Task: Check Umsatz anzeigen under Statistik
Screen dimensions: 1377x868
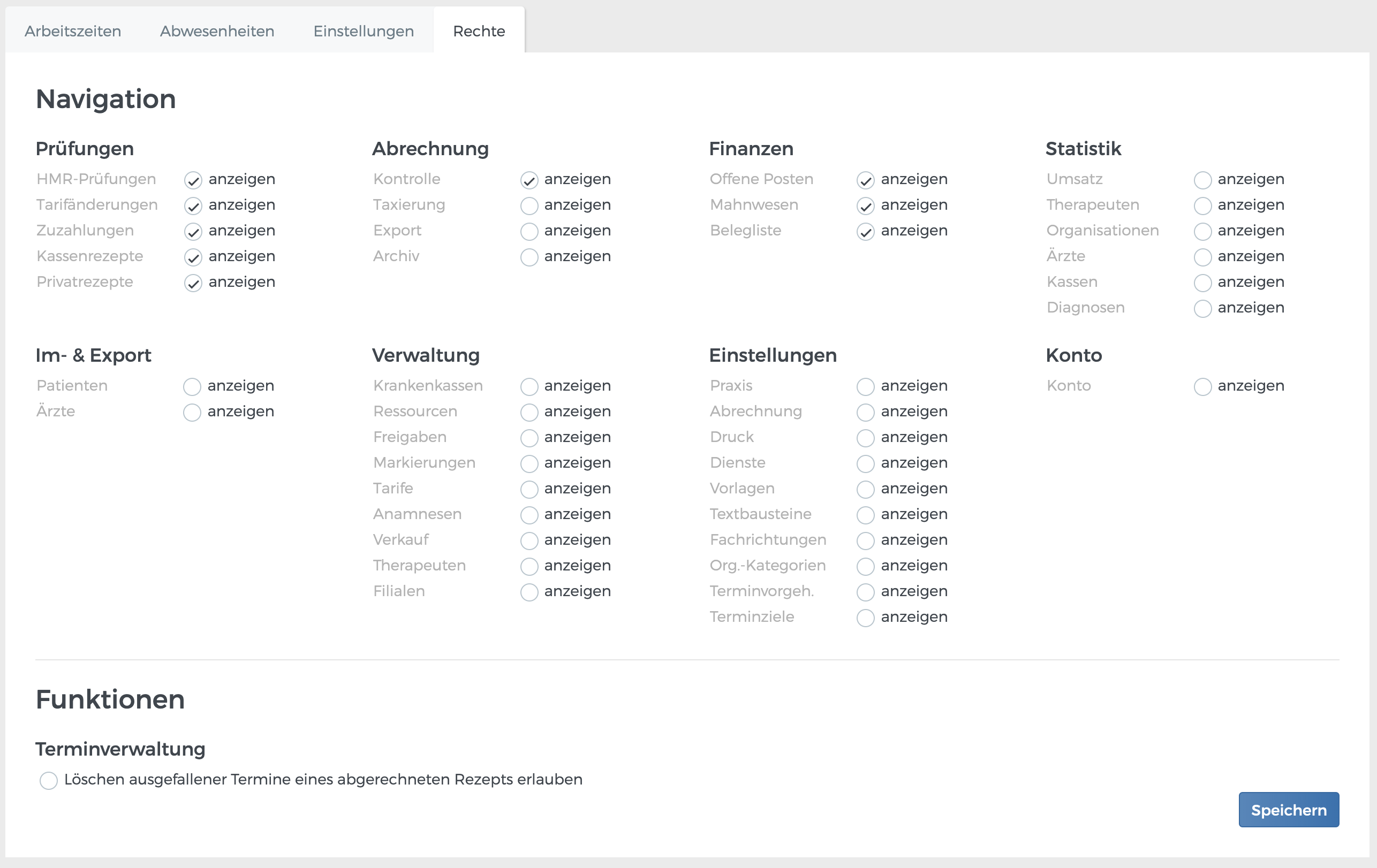Action: click(x=1202, y=180)
